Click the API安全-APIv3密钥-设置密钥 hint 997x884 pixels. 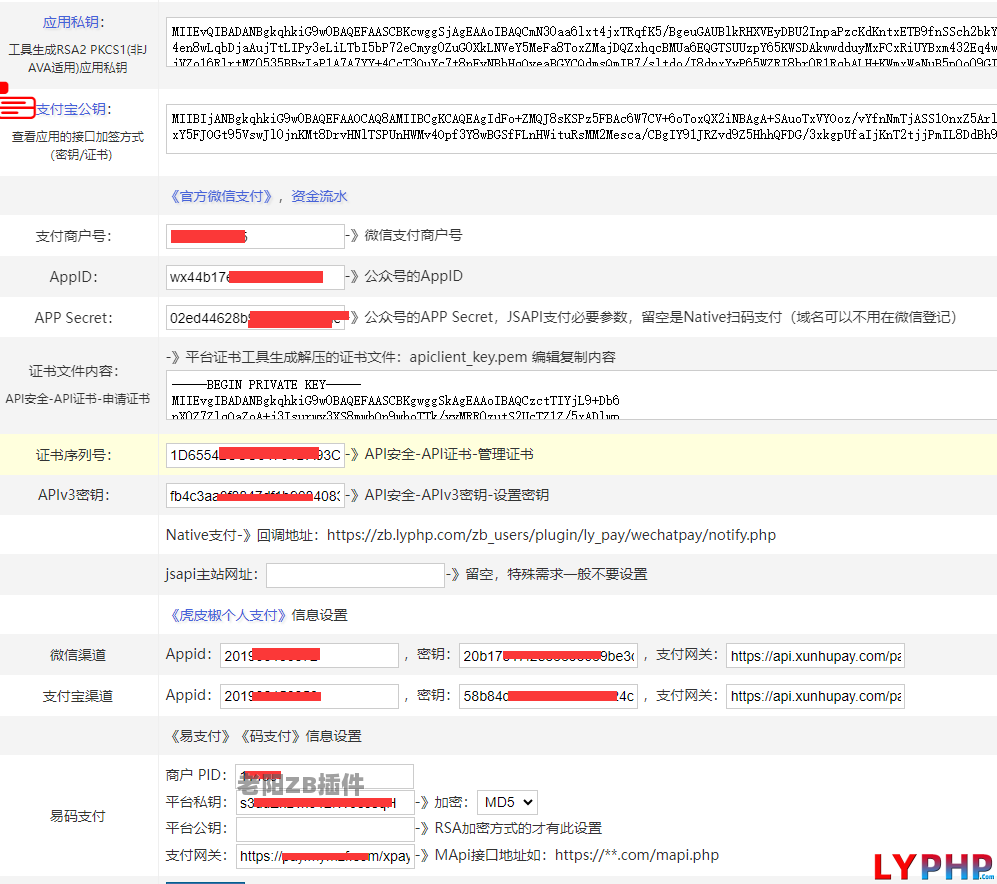[457, 495]
